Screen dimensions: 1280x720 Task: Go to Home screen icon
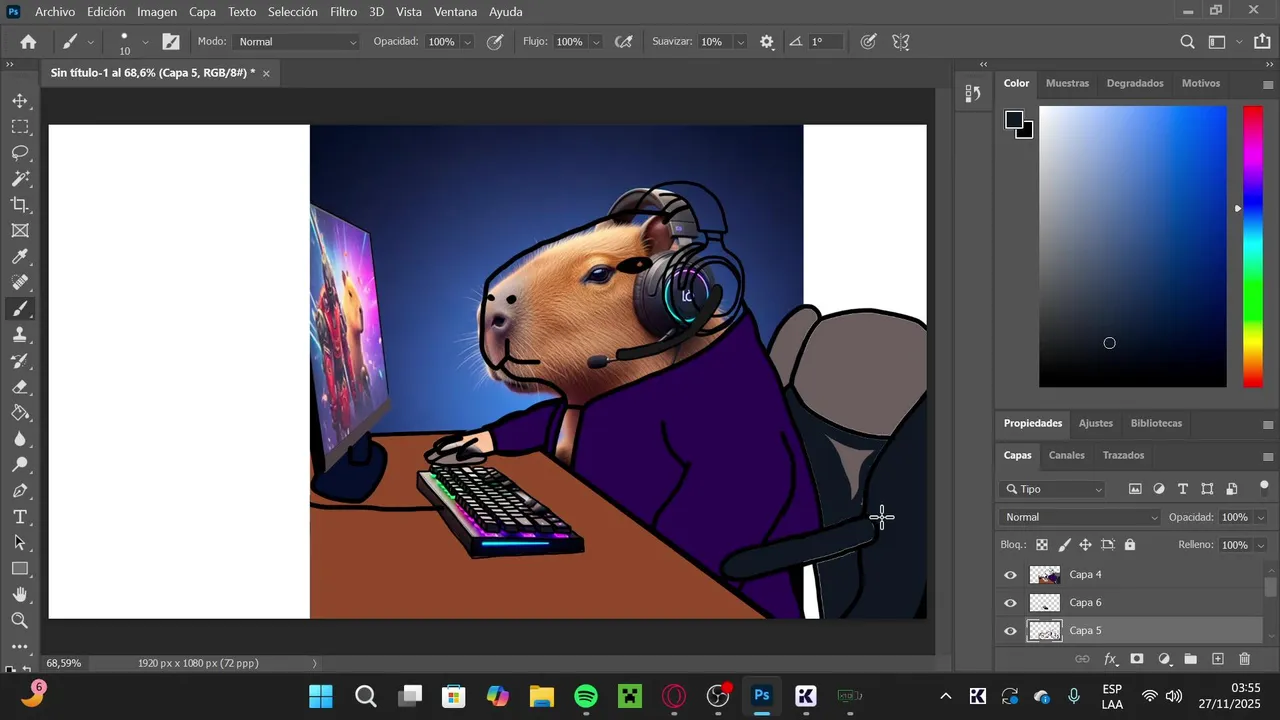coord(28,42)
